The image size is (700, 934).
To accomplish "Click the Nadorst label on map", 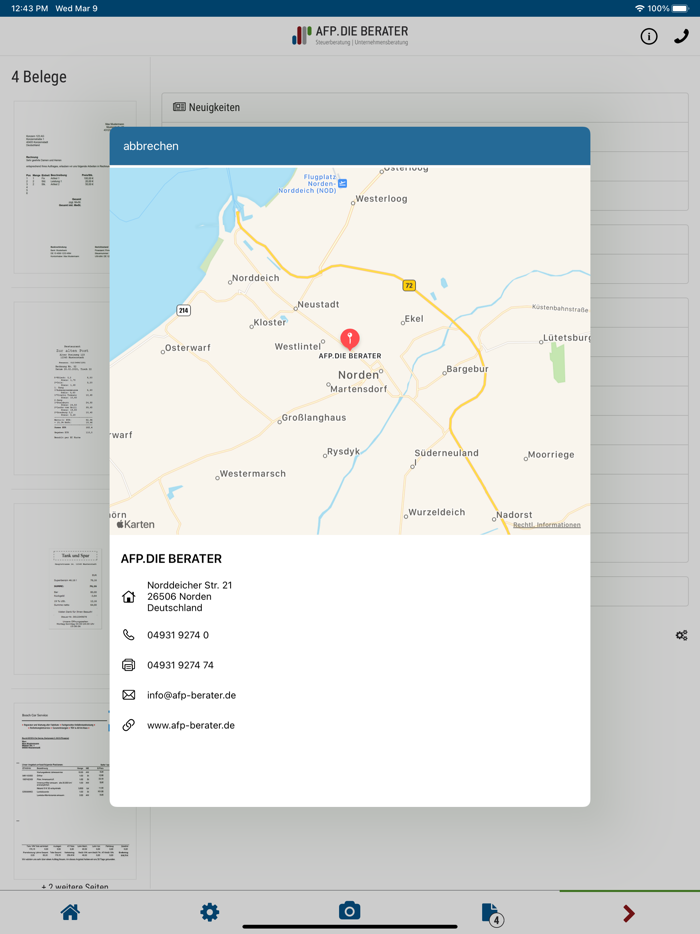I will 514,515.
